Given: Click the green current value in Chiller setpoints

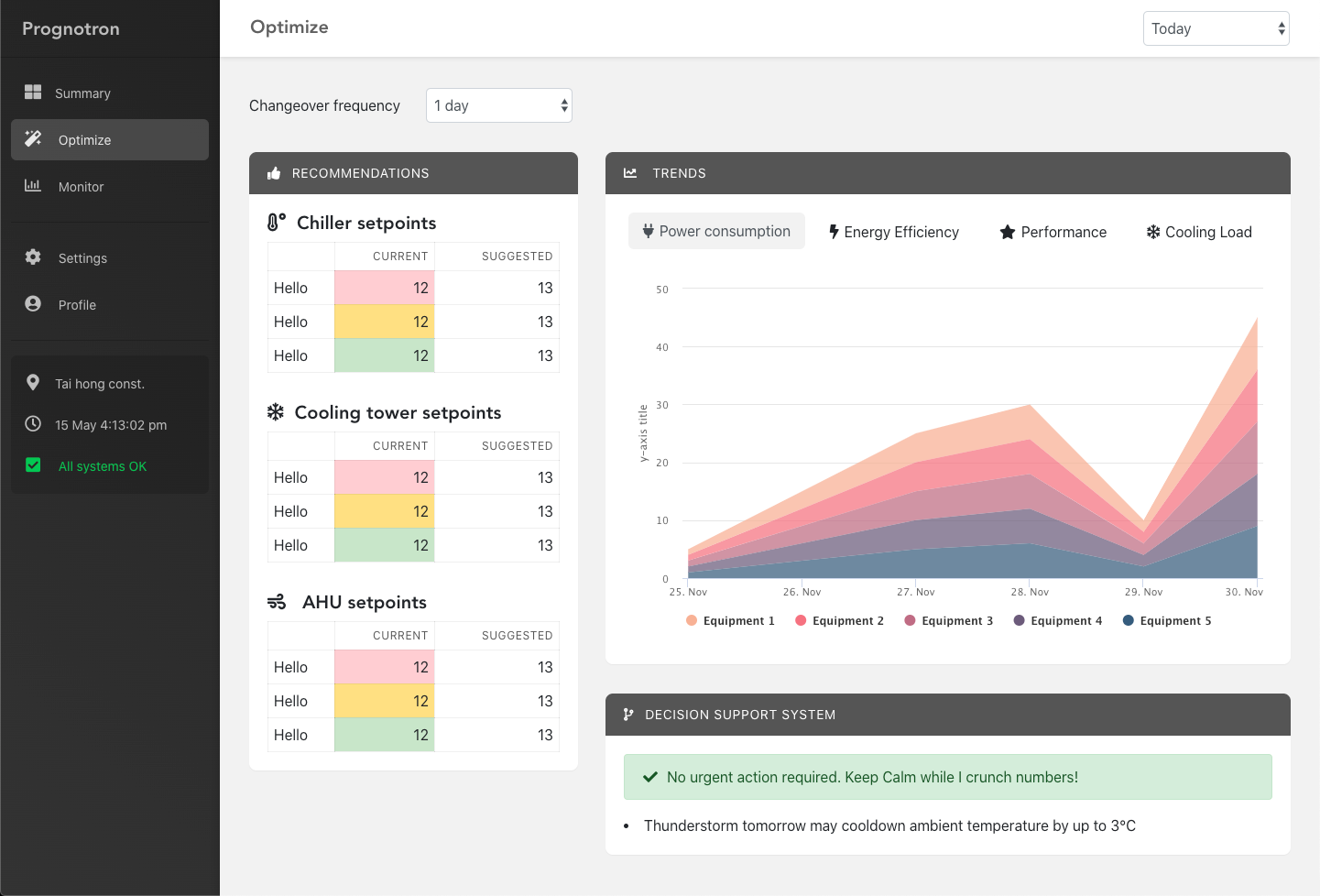Looking at the screenshot, I should click(384, 355).
